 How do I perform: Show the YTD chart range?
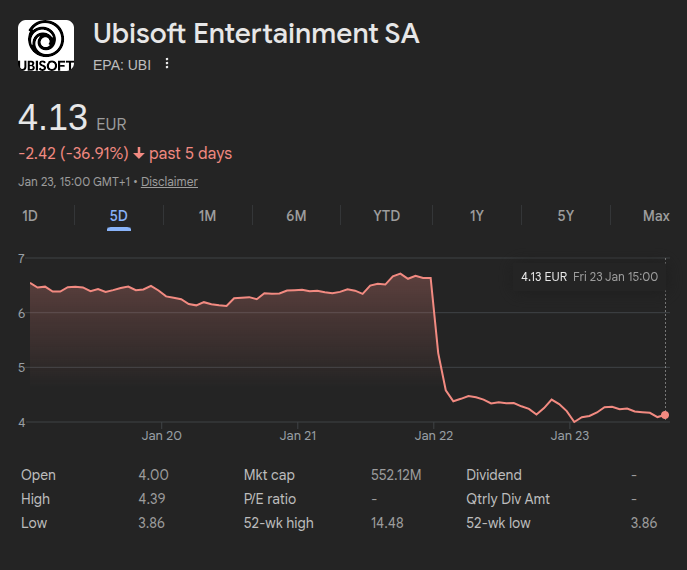[386, 216]
